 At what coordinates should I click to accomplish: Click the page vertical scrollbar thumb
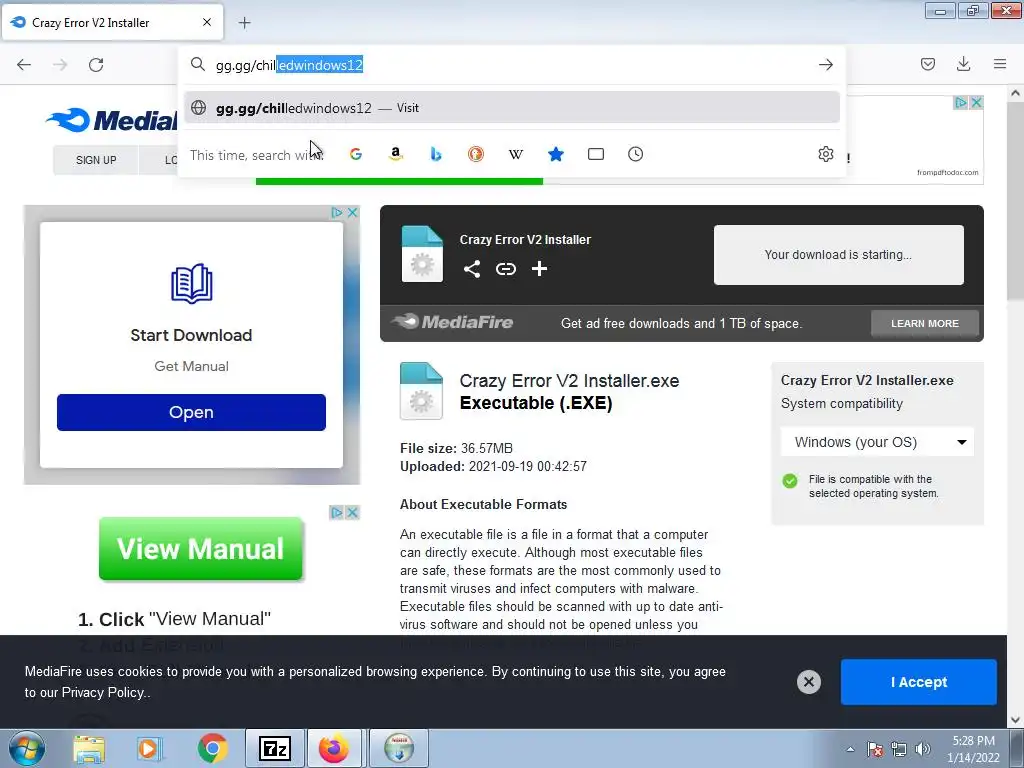point(1015,202)
